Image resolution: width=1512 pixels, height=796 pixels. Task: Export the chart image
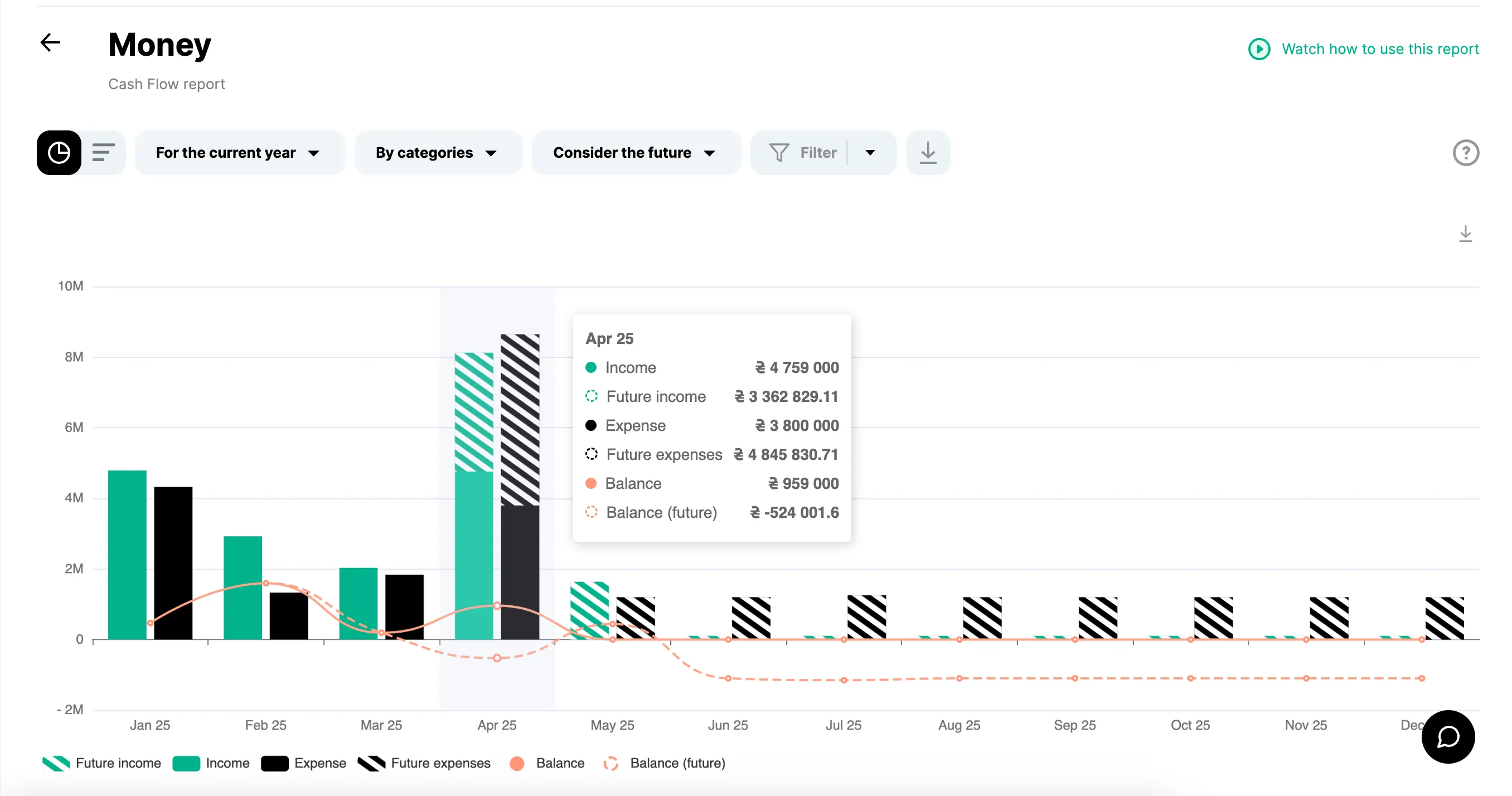point(1466,234)
